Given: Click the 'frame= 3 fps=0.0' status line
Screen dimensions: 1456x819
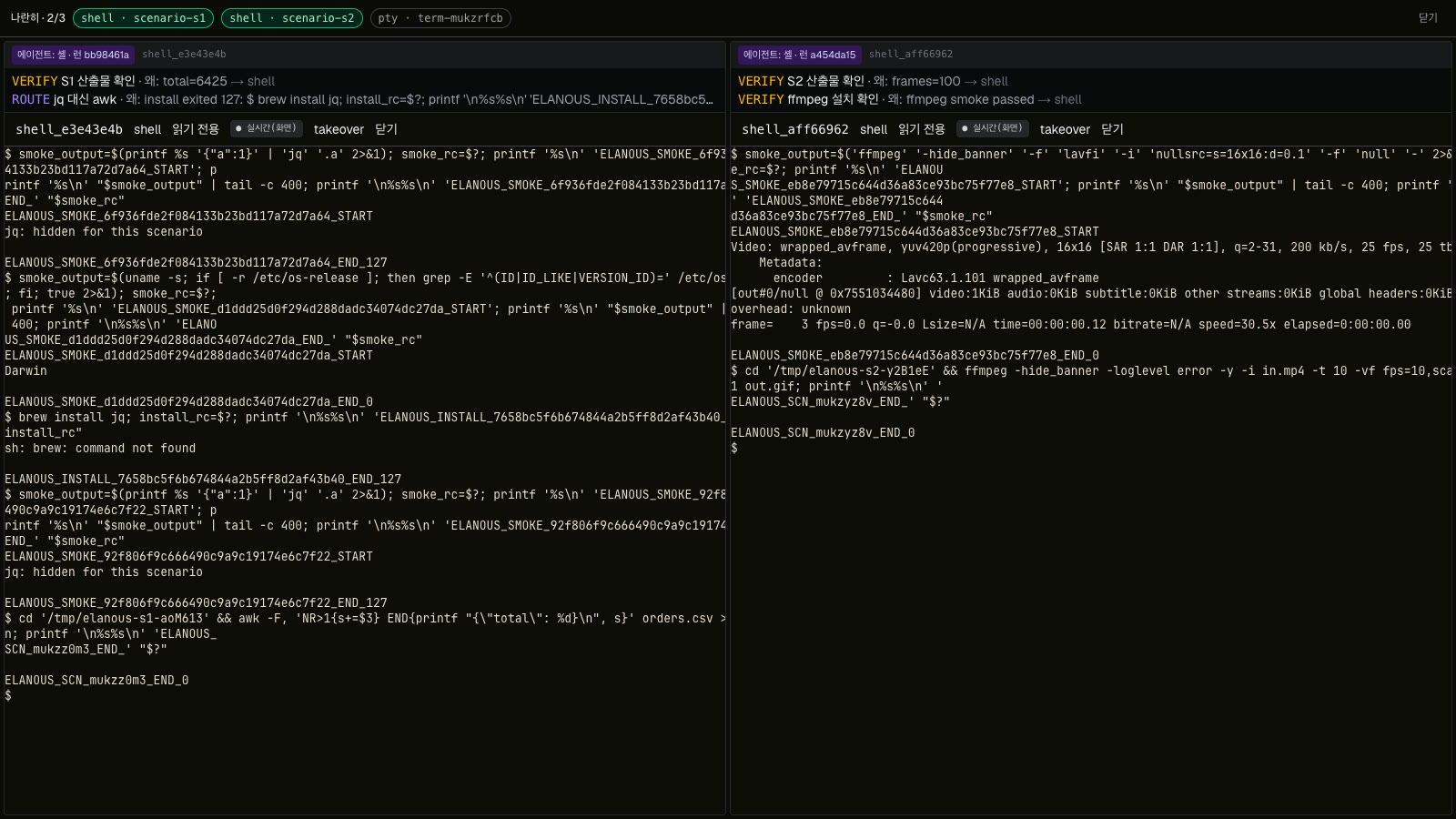Looking at the screenshot, I should (1071, 324).
